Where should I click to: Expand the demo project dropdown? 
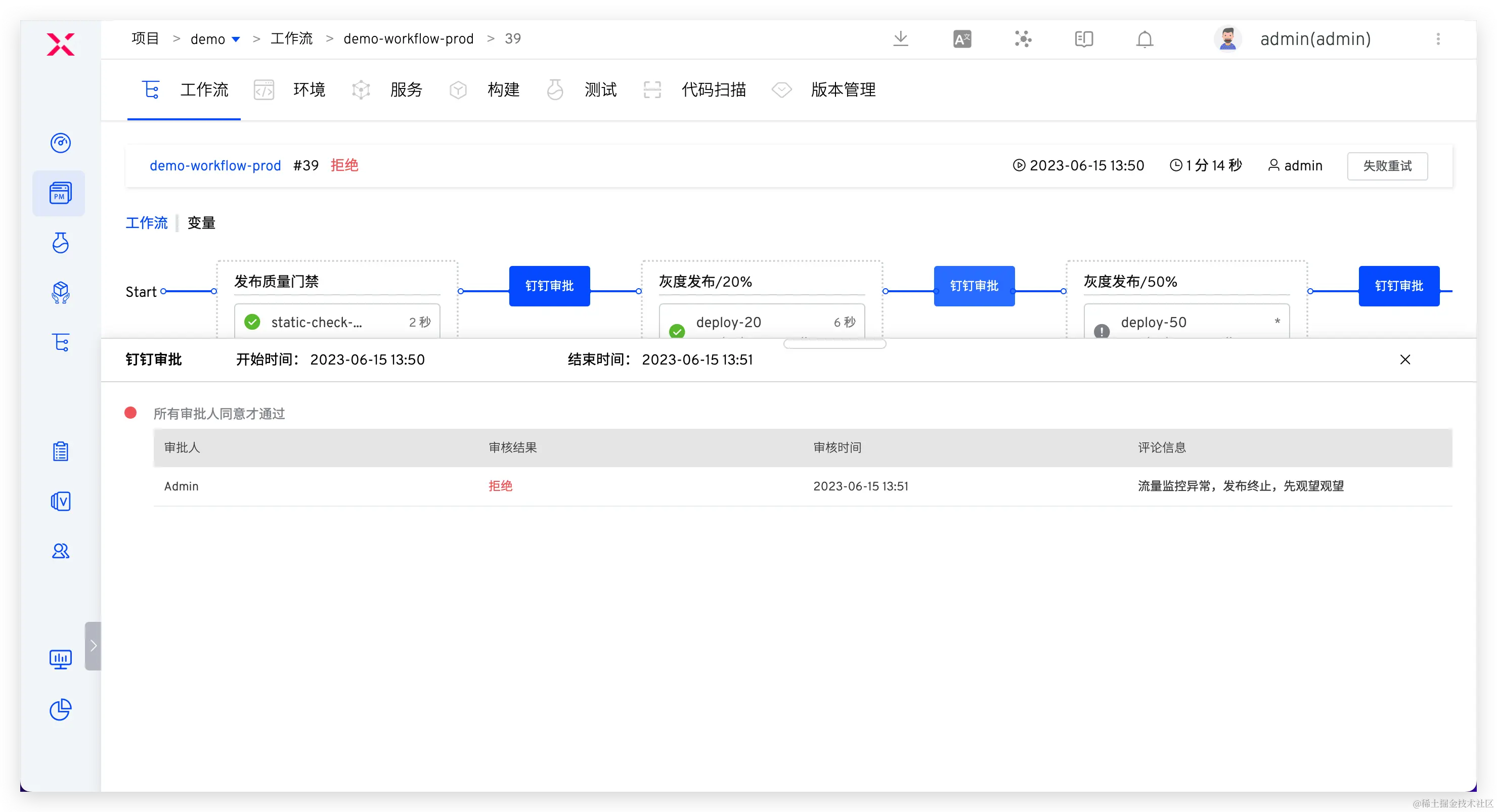click(x=235, y=39)
